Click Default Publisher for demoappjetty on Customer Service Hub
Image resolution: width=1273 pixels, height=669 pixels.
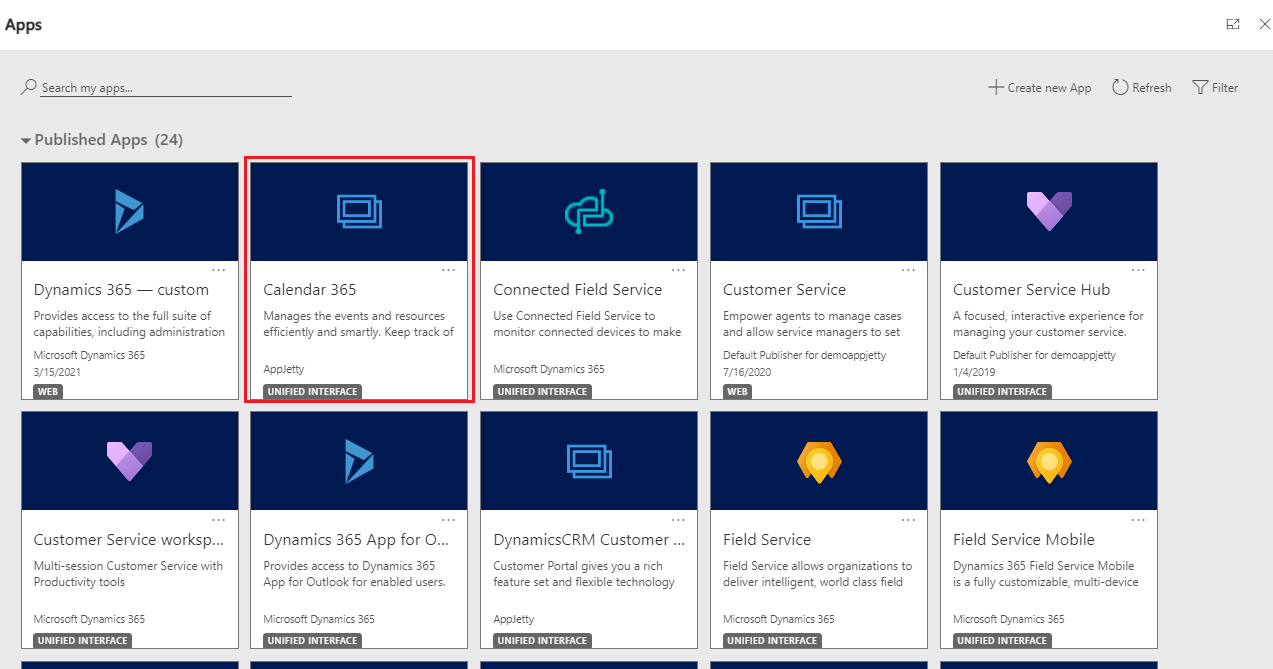coord(1034,355)
